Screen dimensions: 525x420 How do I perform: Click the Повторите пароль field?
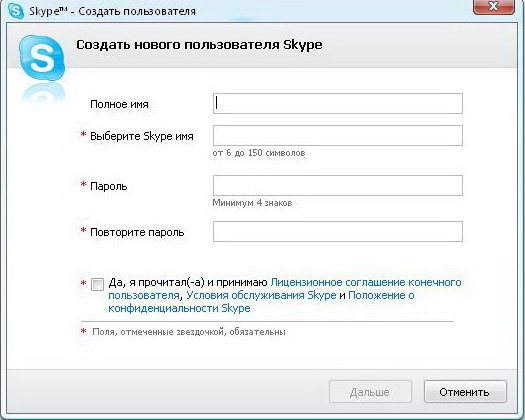(x=338, y=231)
